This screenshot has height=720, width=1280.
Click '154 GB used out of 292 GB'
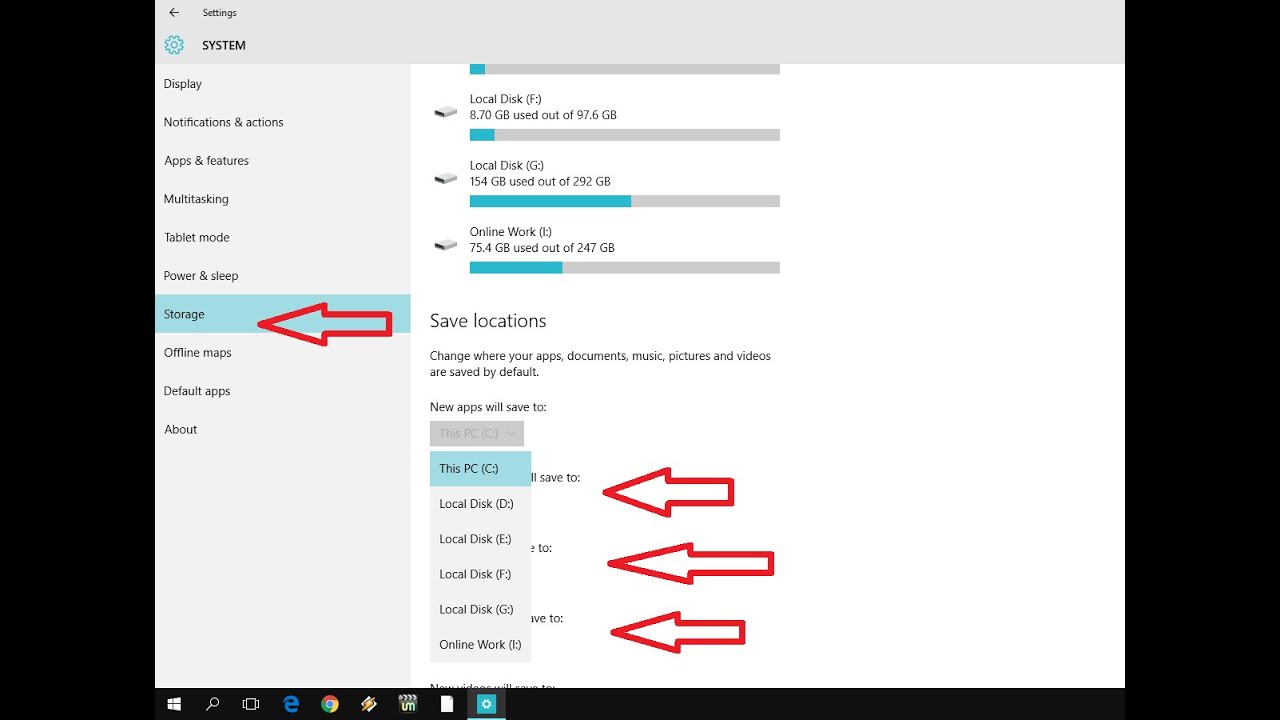540,181
